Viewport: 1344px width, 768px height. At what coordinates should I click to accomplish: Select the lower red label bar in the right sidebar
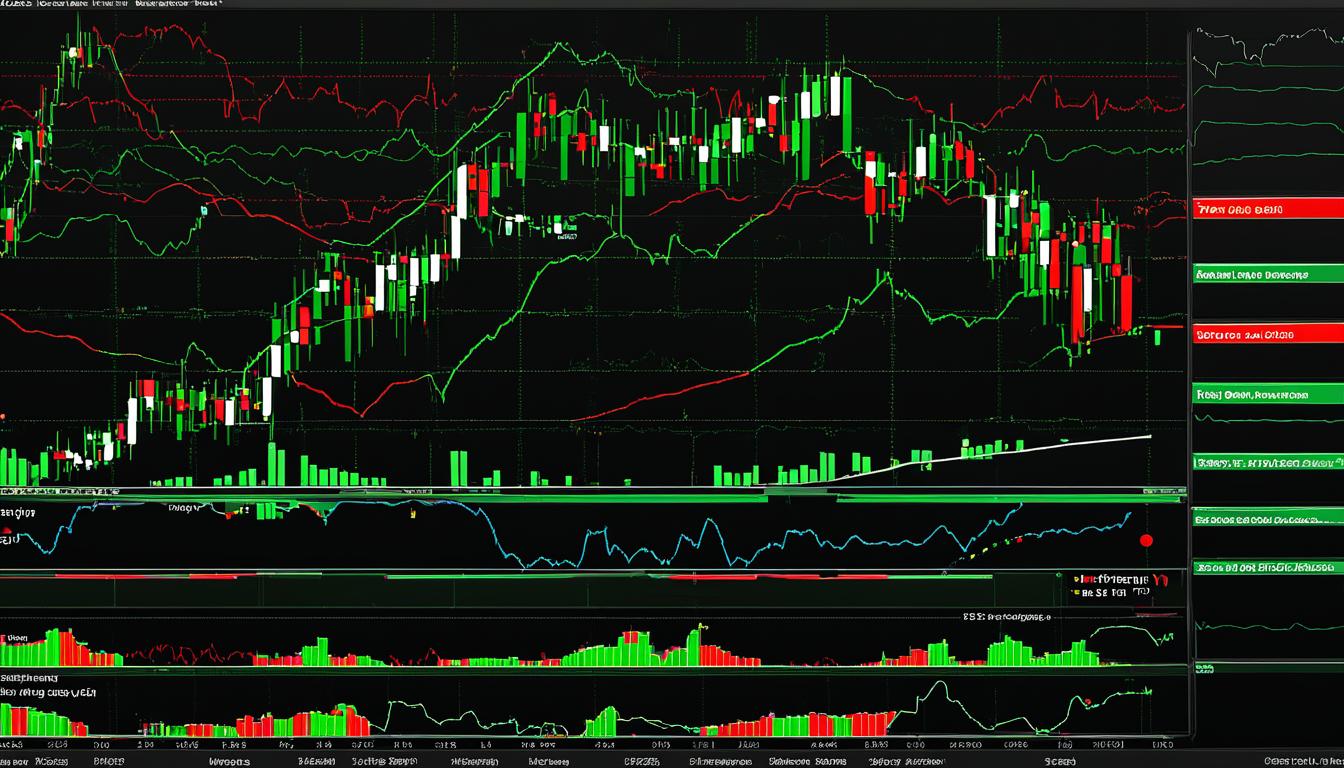(1268, 334)
